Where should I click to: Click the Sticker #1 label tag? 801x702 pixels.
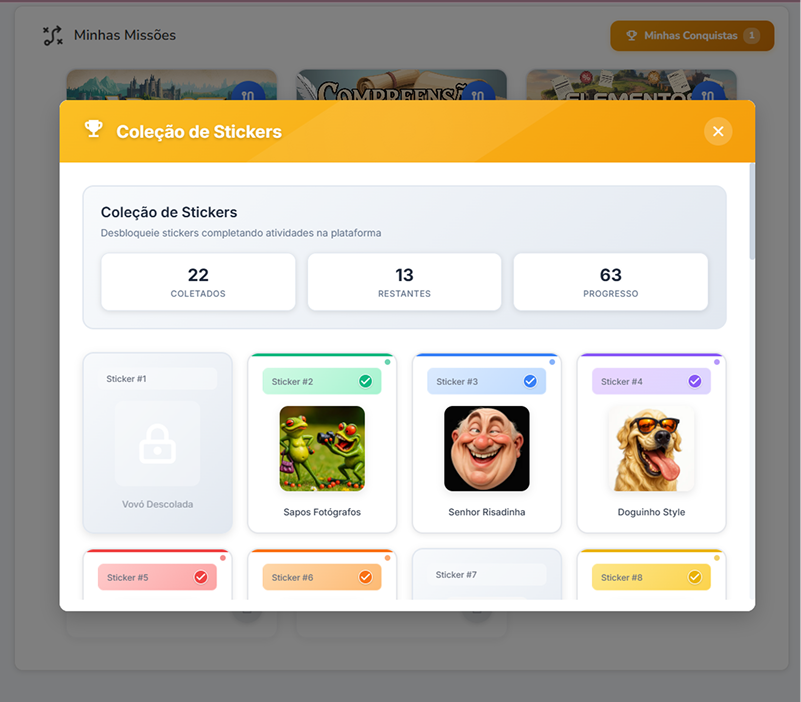(x=157, y=379)
